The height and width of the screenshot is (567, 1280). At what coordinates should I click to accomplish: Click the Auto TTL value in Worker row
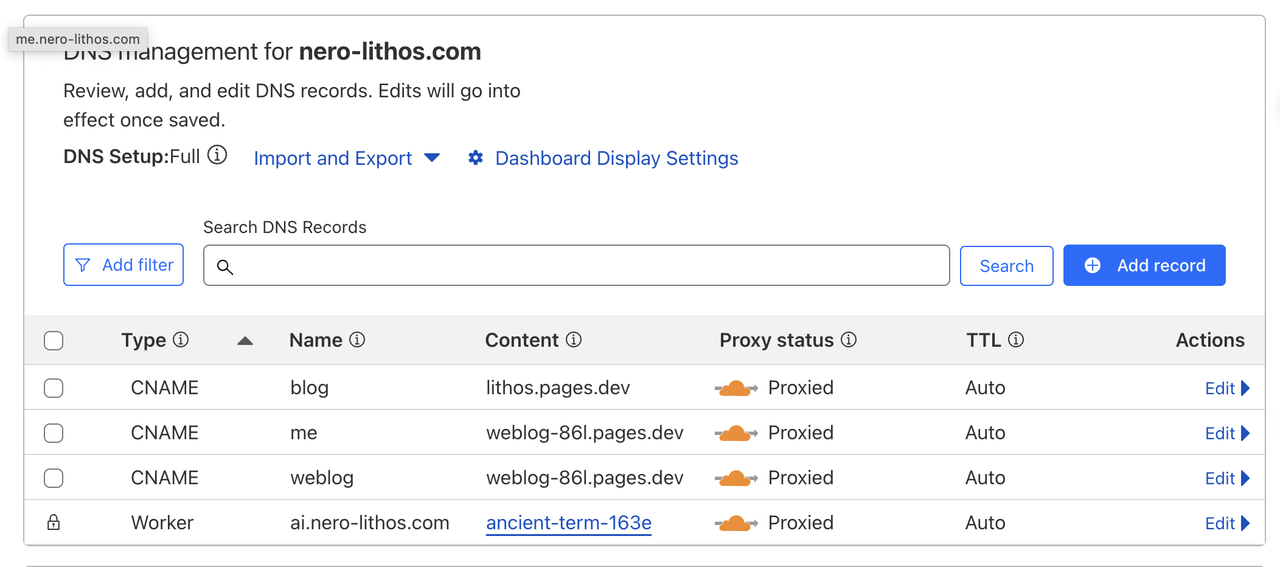[985, 523]
